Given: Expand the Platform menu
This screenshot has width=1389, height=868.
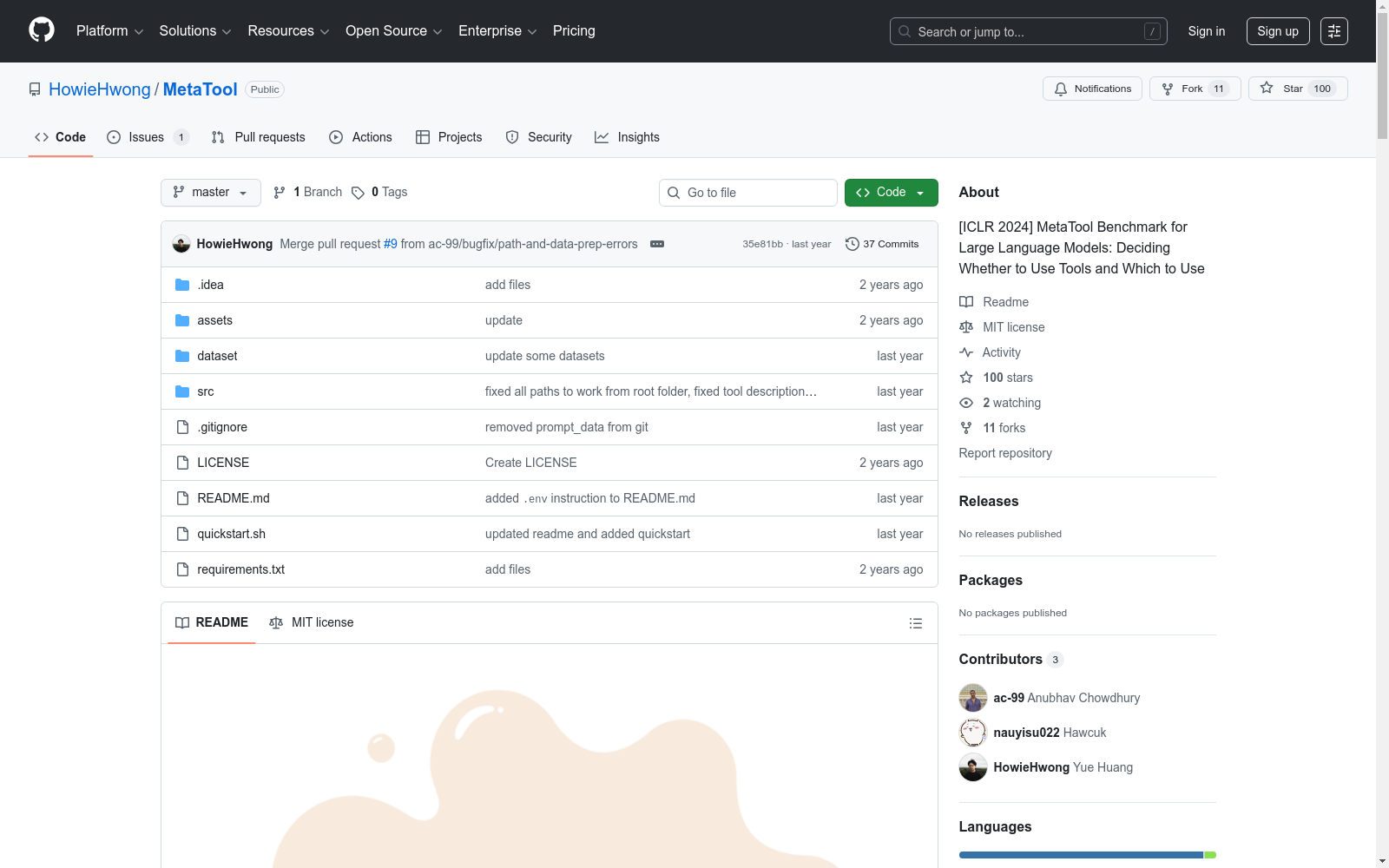Looking at the screenshot, I should click(x=110, y=31).
